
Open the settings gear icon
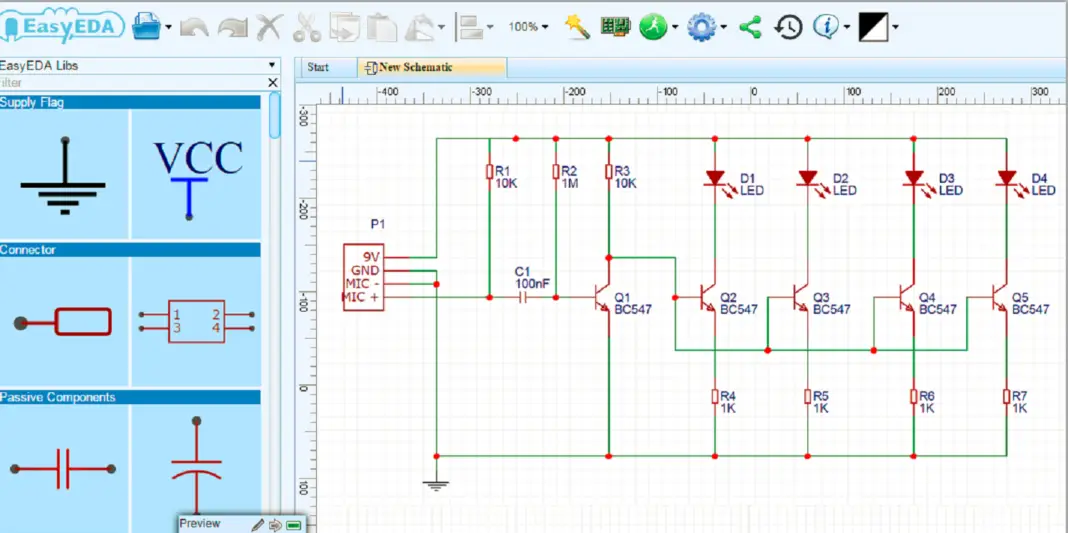[701, 27]
